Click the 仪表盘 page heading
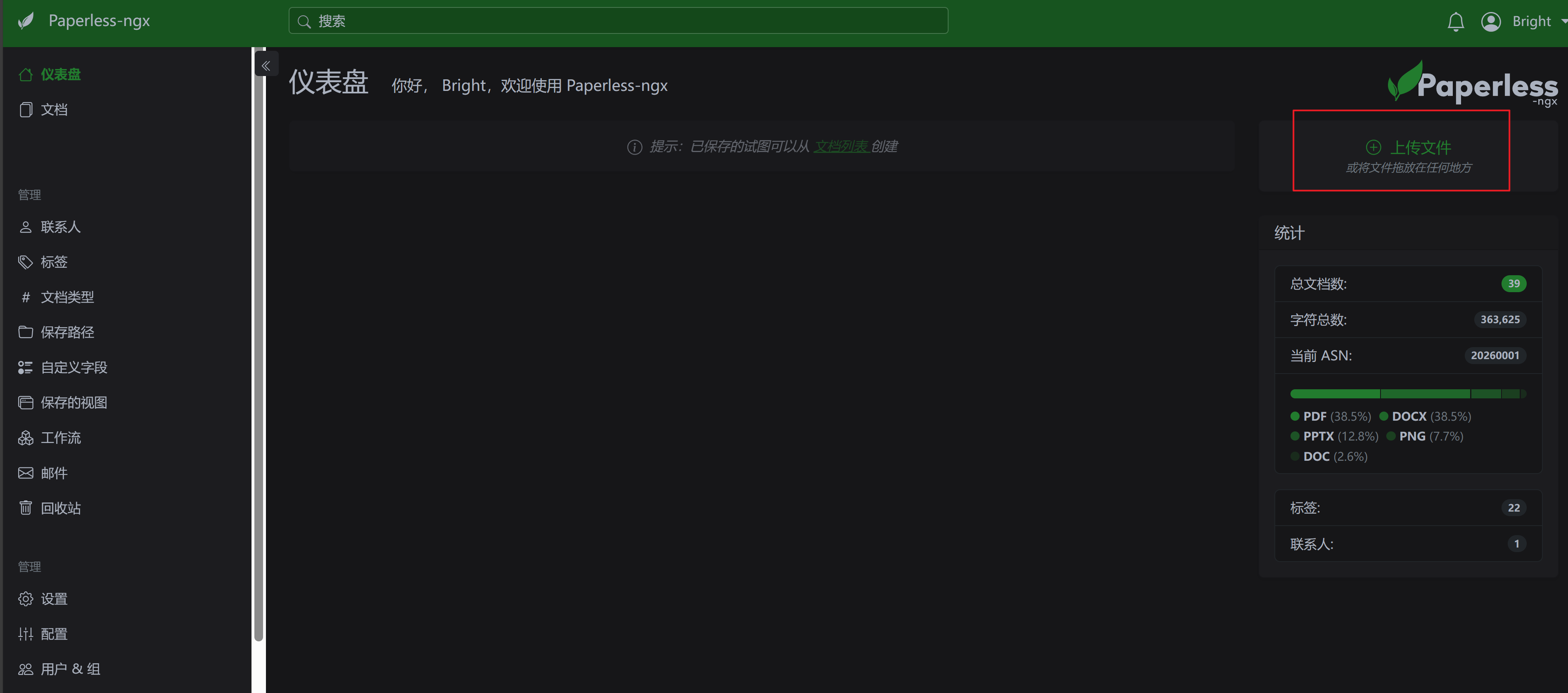Viewport: 1568px width, 693px height. tap(329, 82)
